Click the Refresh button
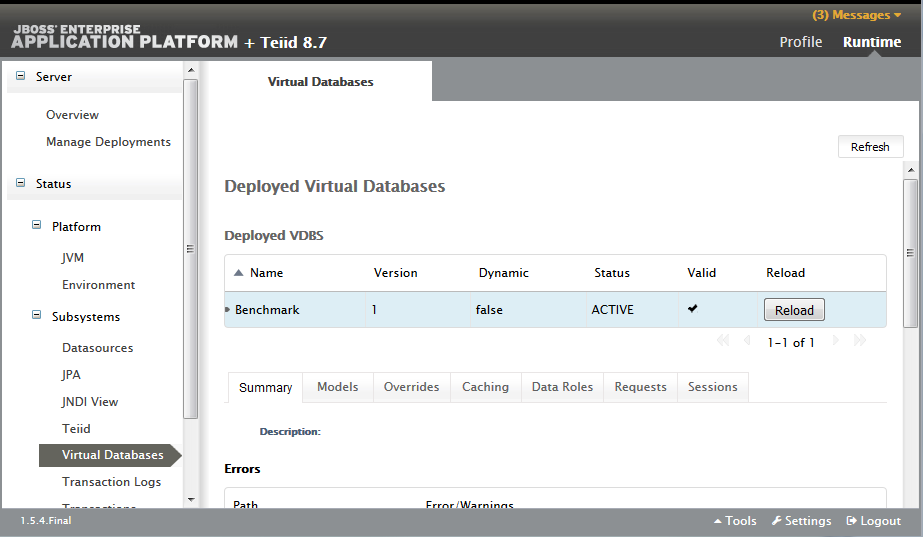This screenshot has width=923, height=537. 870,147
